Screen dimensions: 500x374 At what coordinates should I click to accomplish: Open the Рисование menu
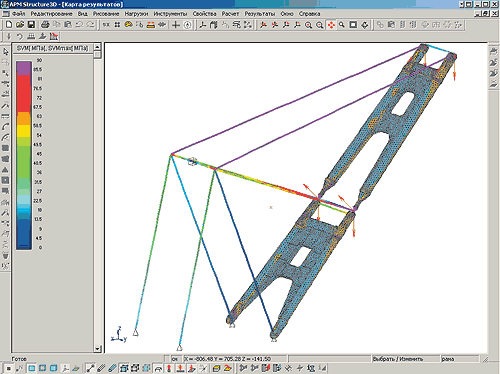106,14
